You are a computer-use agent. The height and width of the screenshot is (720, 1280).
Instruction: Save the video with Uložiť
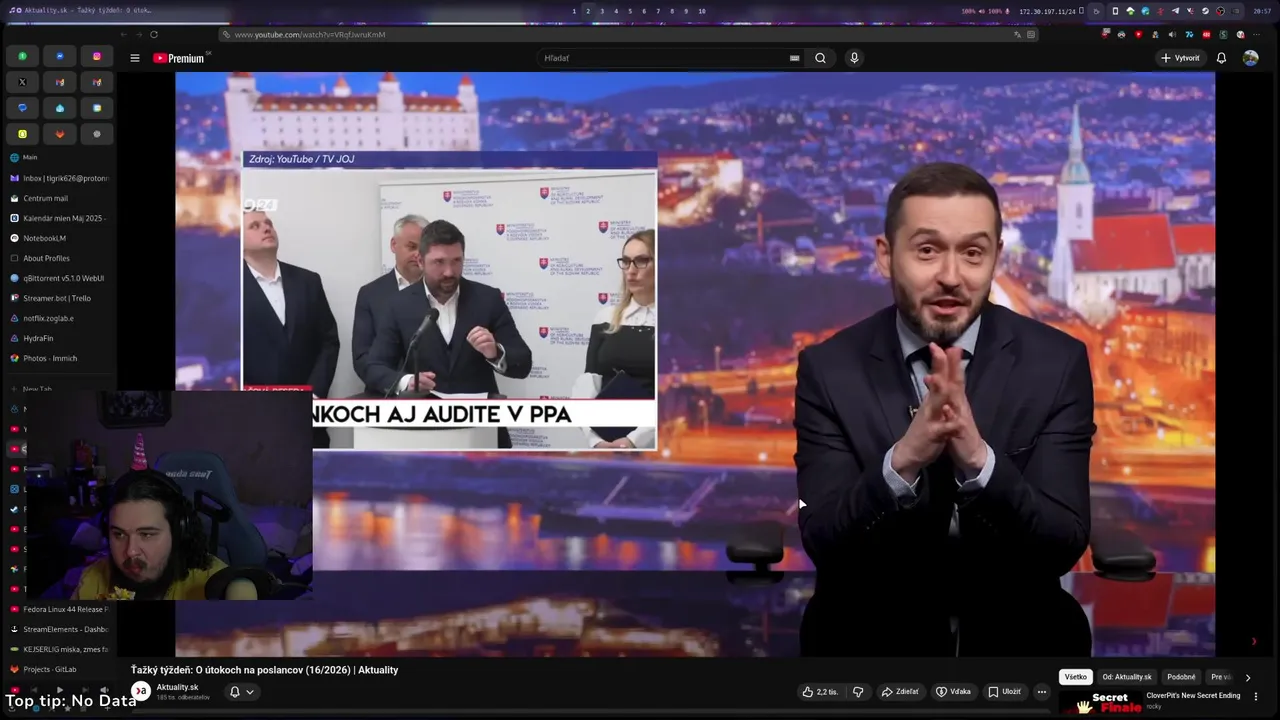1004,691
